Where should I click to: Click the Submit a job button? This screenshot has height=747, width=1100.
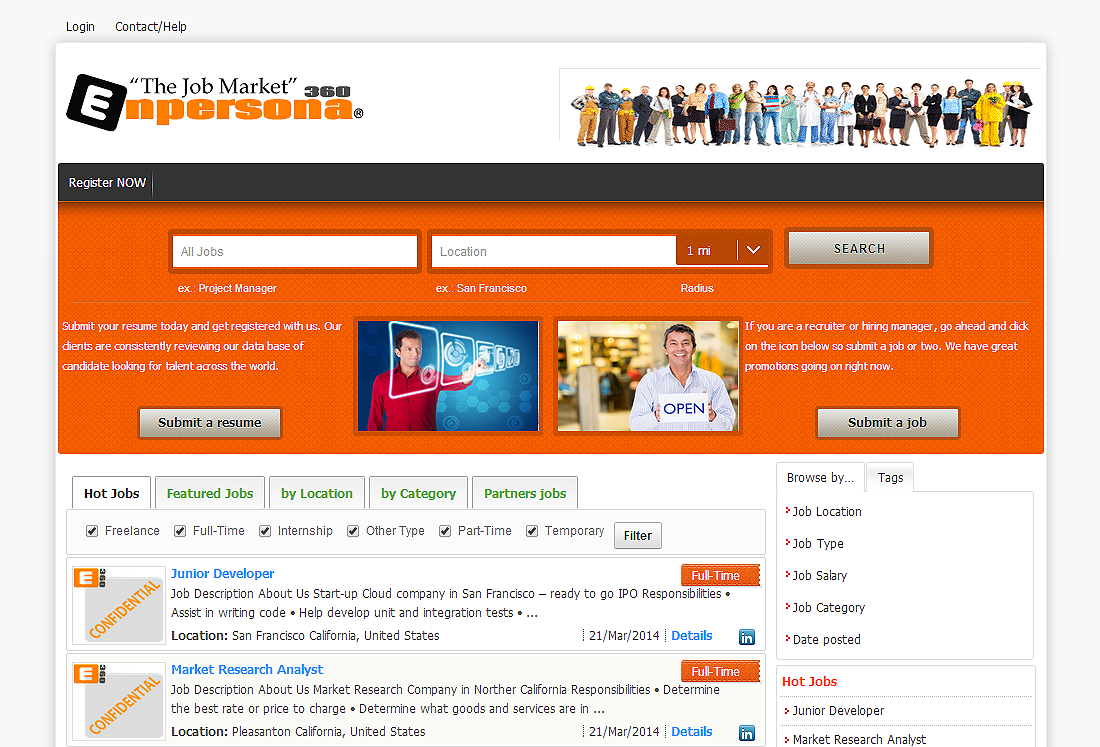(x=887, y=423)
